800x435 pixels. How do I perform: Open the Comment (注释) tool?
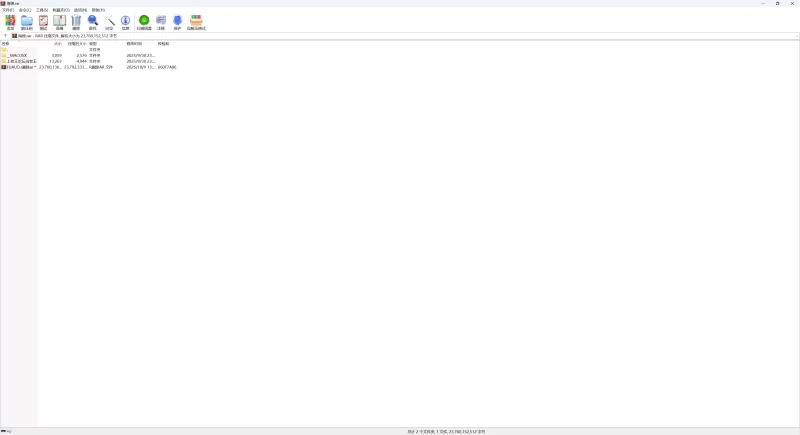[x=161, y=21]
